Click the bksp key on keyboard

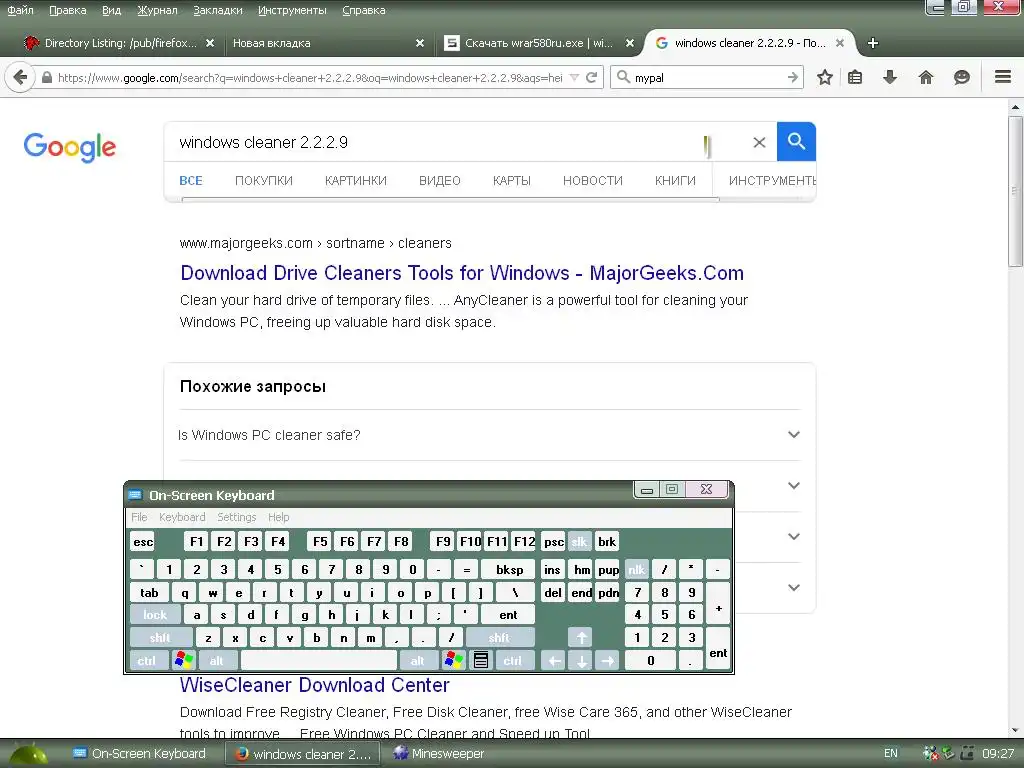(509, 569)
